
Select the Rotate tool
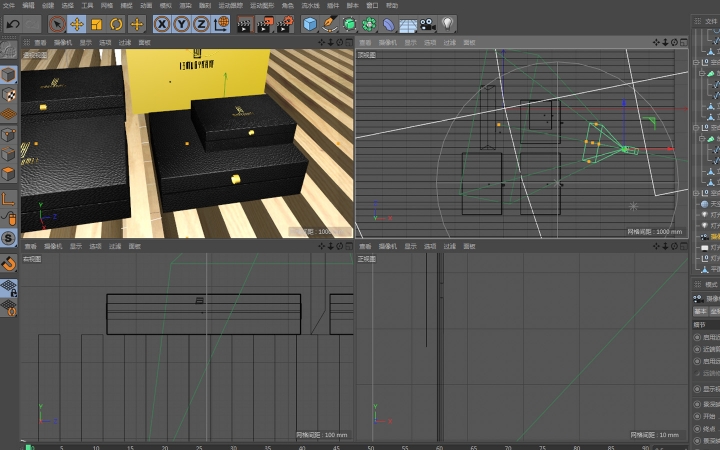pos(116,23)
